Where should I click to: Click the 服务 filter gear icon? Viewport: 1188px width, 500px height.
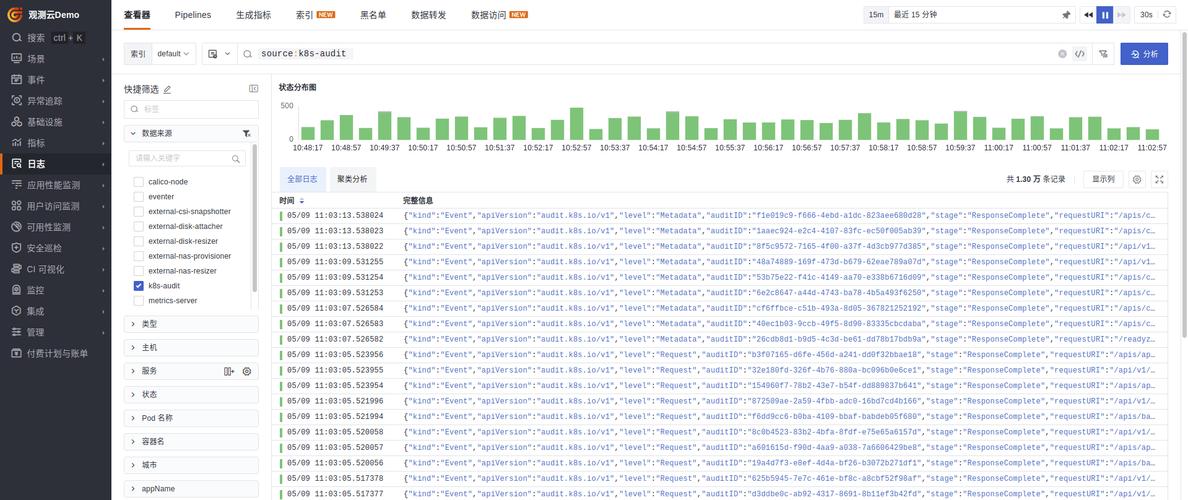click(x=246, y=371)
